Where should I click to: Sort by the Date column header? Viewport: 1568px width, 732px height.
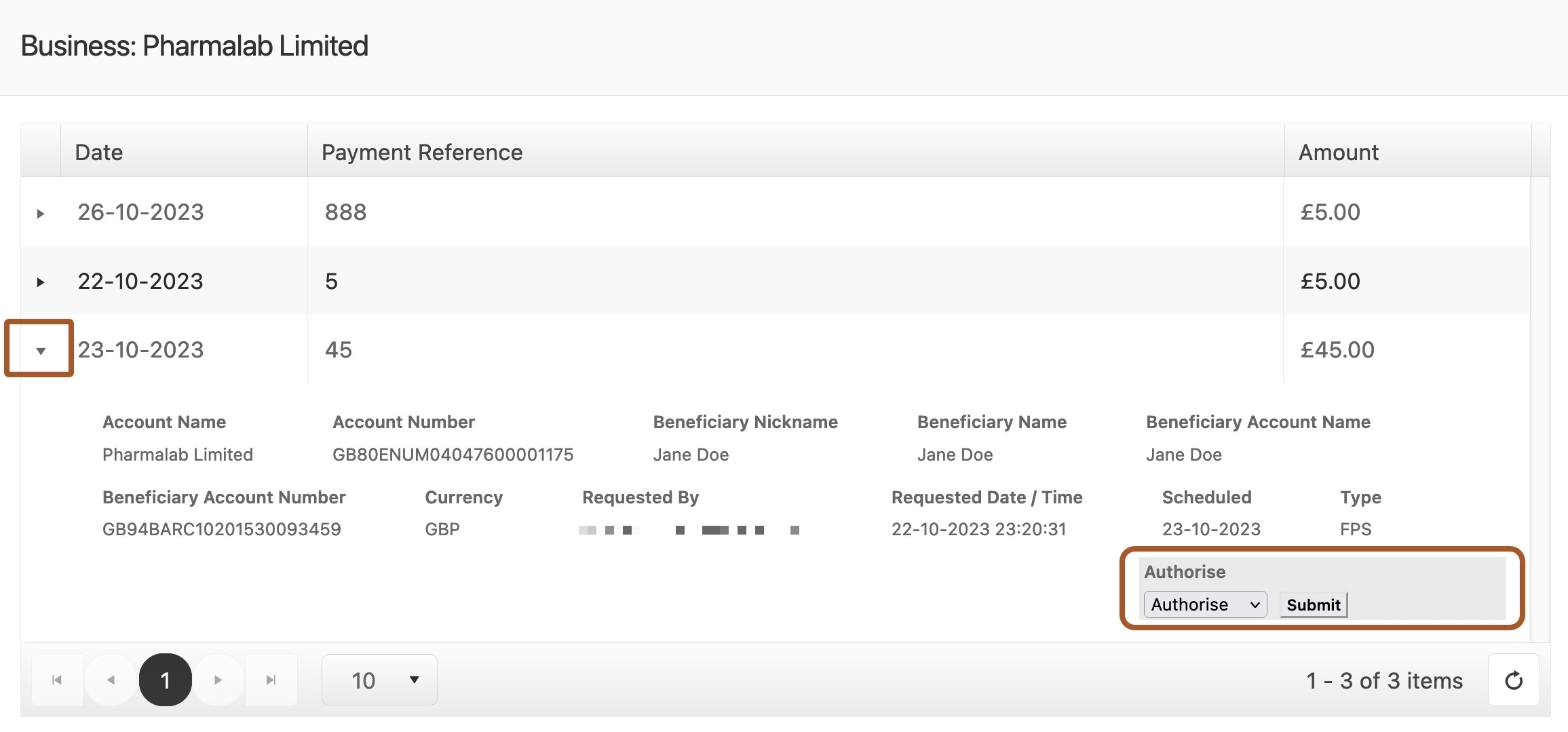[x=99, y=153]
